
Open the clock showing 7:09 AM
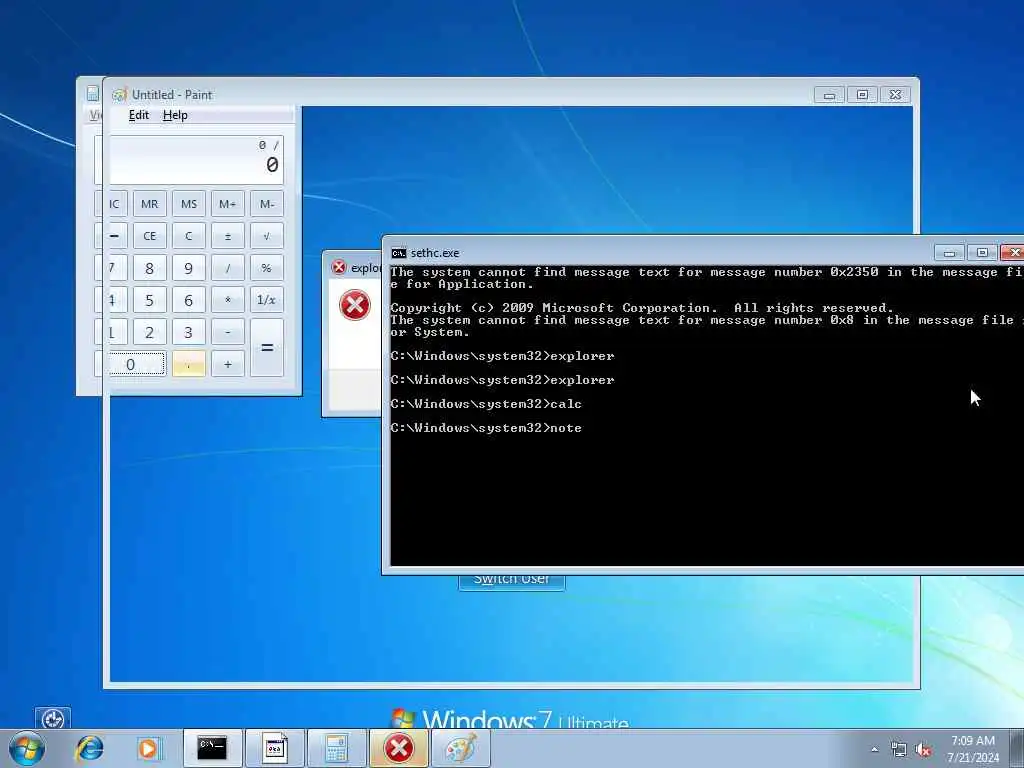(973, 749)
